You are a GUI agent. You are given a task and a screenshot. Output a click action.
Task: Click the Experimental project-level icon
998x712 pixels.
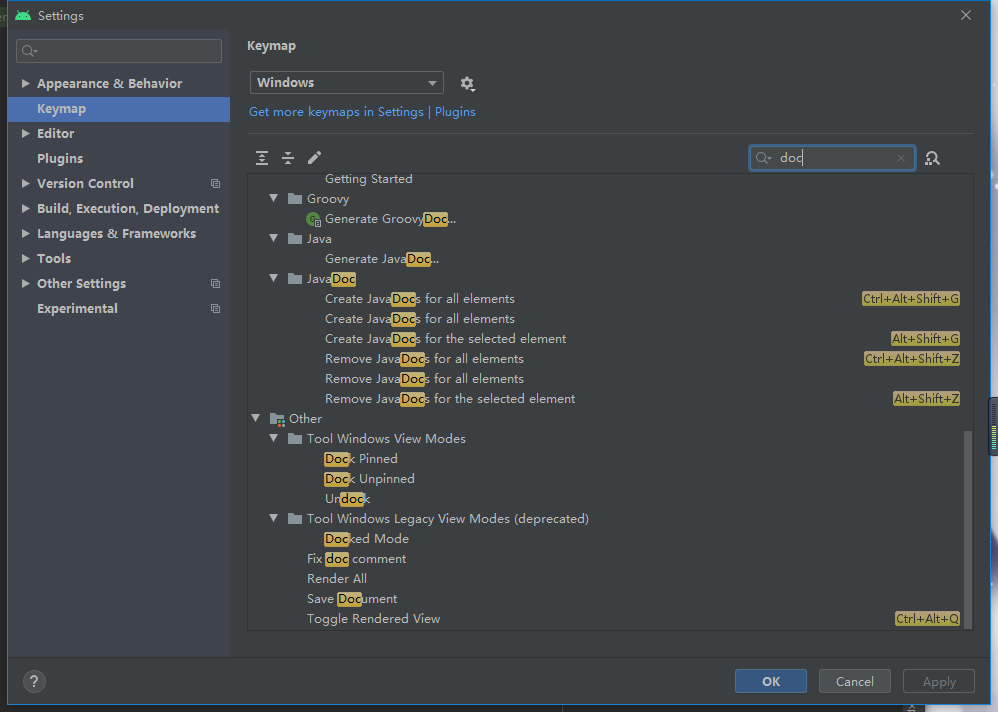(216, 309)
